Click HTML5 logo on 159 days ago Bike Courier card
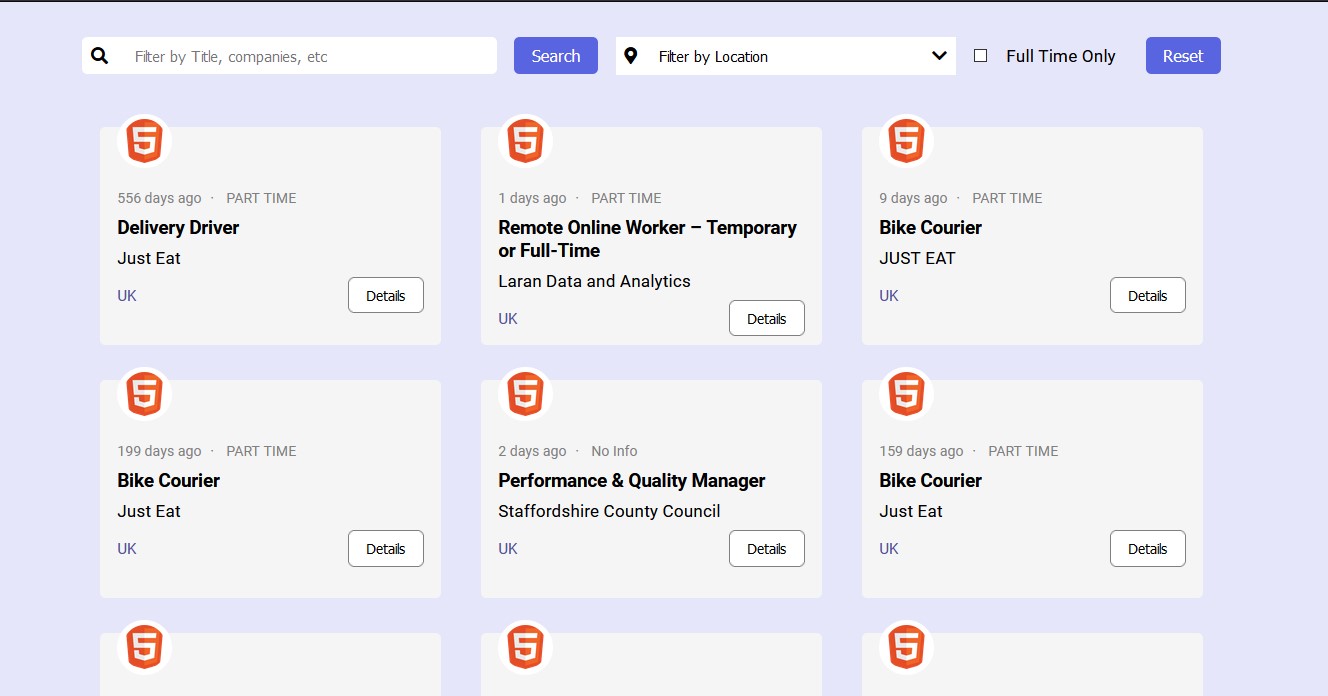Screen dimensions: 1328x696 tap(907, 394)
